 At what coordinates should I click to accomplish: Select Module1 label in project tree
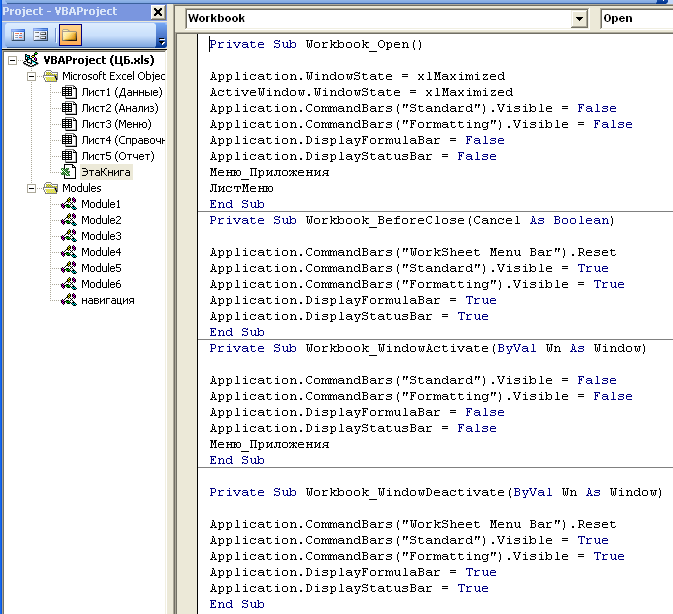tap(101, 204)
